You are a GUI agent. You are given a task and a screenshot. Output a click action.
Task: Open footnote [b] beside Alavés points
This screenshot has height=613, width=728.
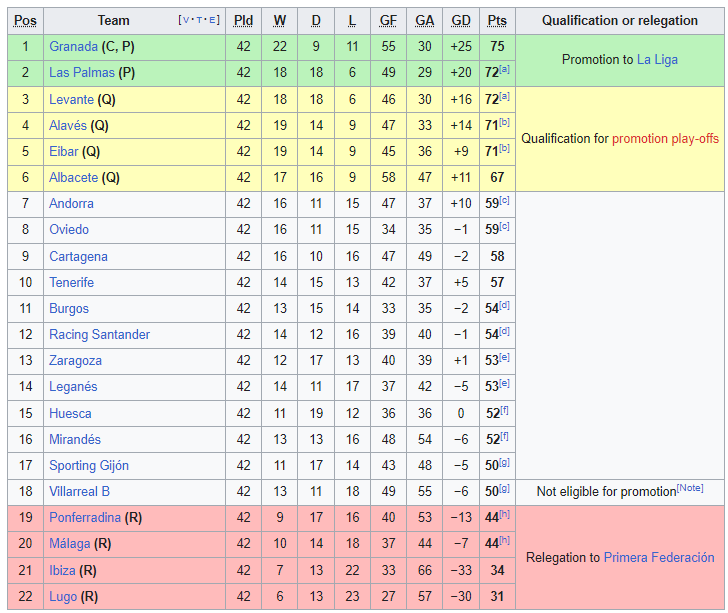(x=504, y=123)
